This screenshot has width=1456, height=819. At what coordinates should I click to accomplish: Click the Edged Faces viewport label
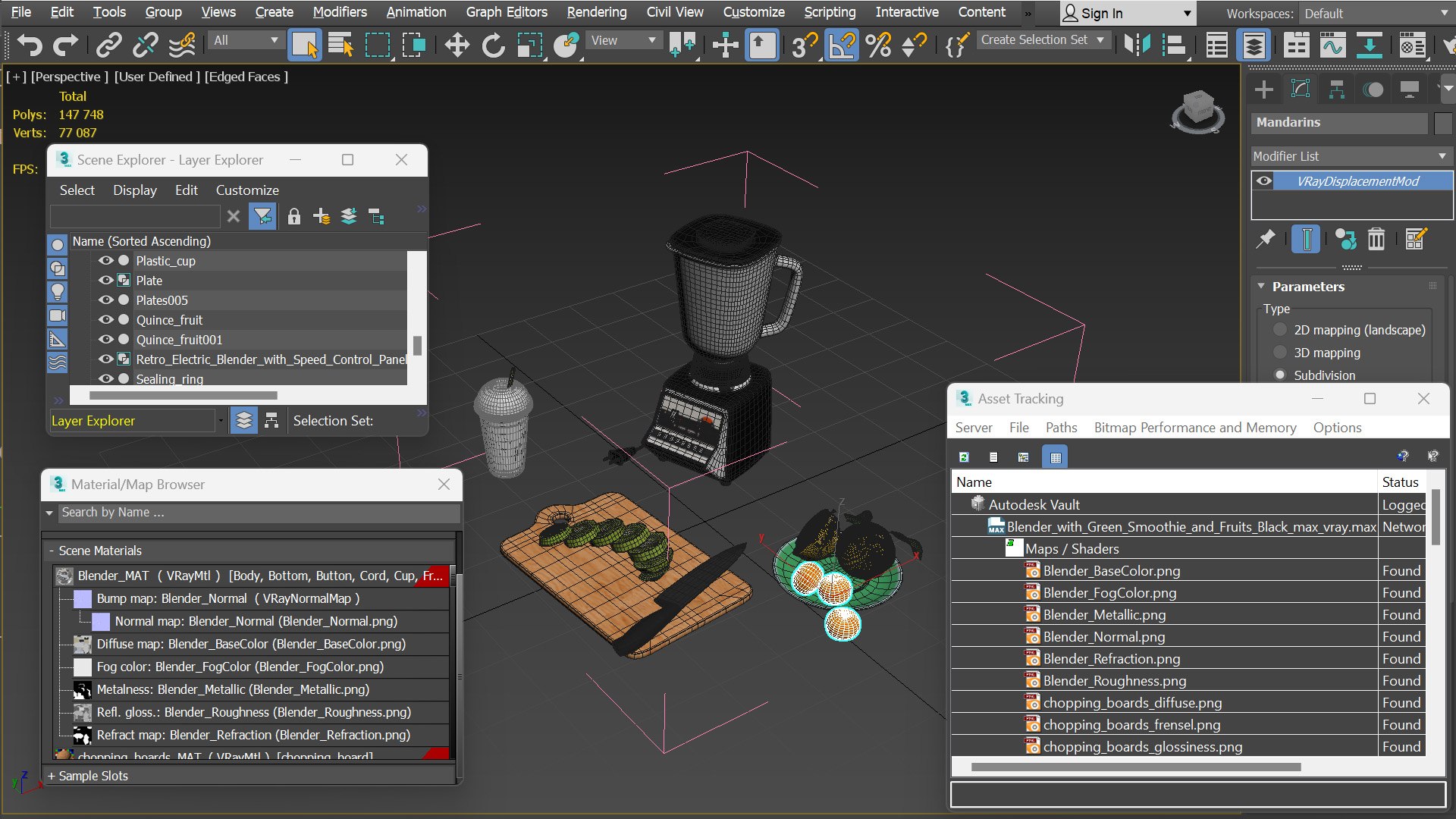point(246,77)
